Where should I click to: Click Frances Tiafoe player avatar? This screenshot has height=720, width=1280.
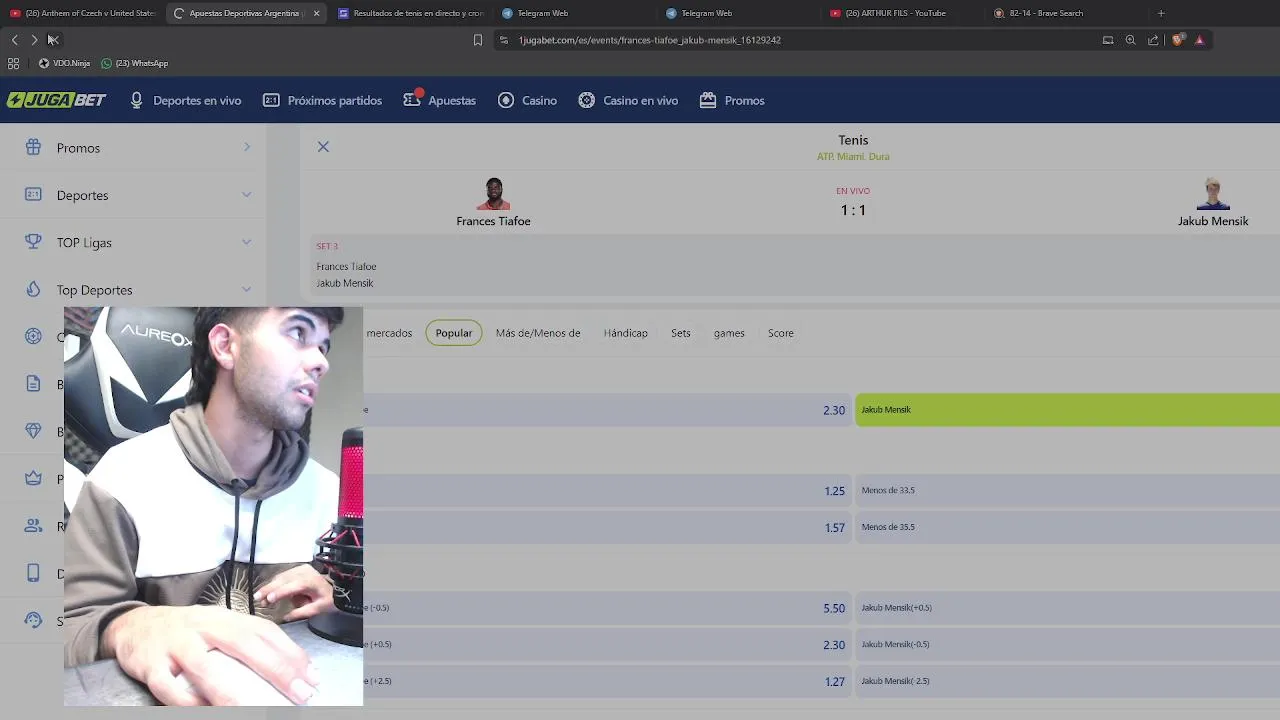[493, 194]
